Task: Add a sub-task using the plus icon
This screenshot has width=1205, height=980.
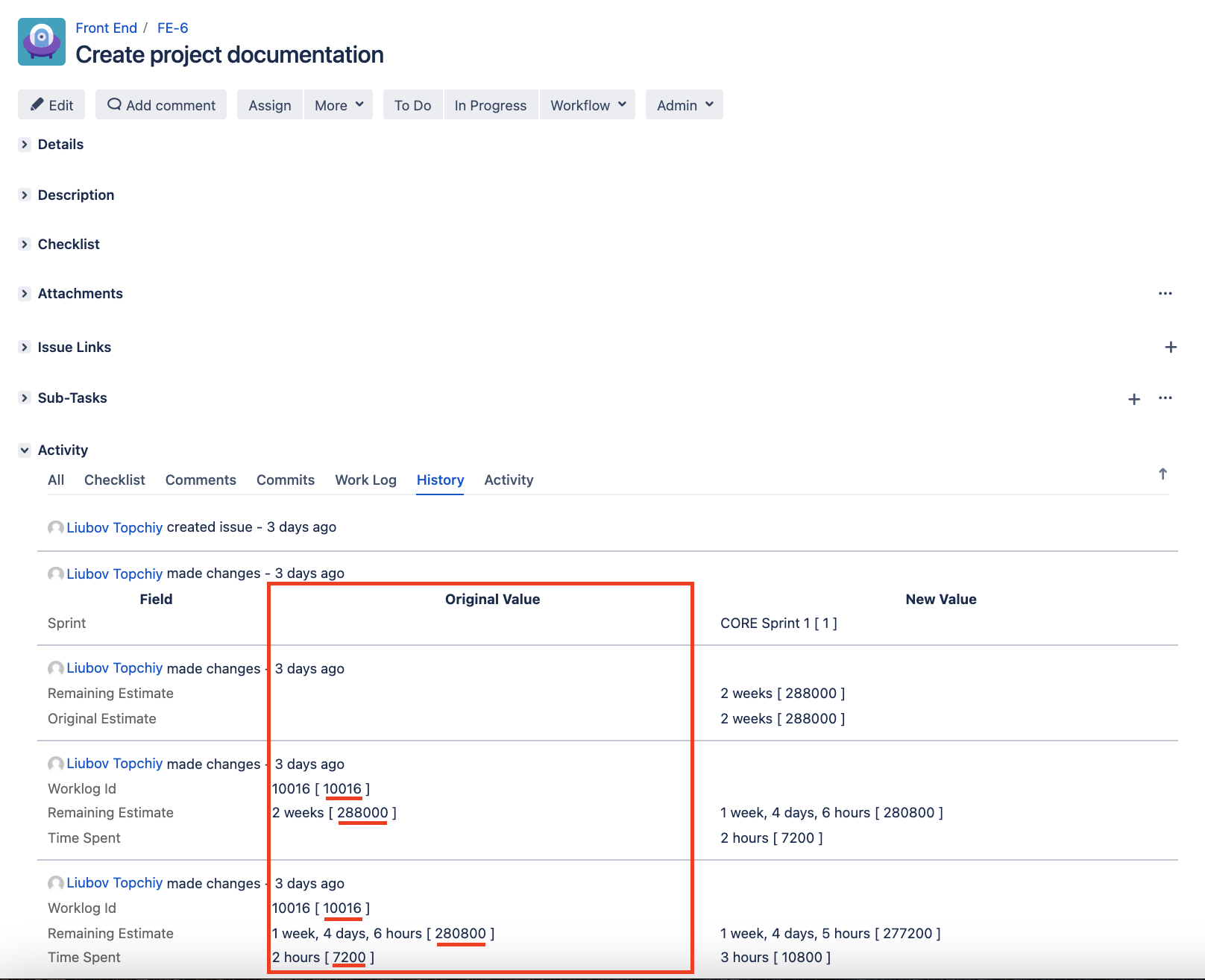Action: 1133,399
